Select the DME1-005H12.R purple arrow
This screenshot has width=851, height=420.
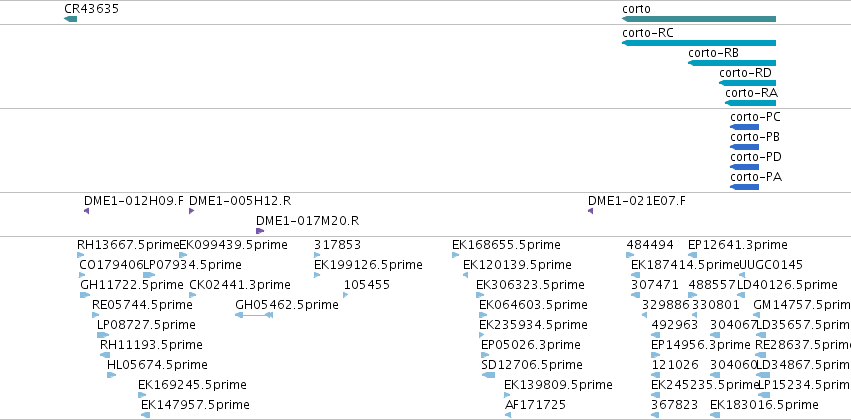click(191, 211)
